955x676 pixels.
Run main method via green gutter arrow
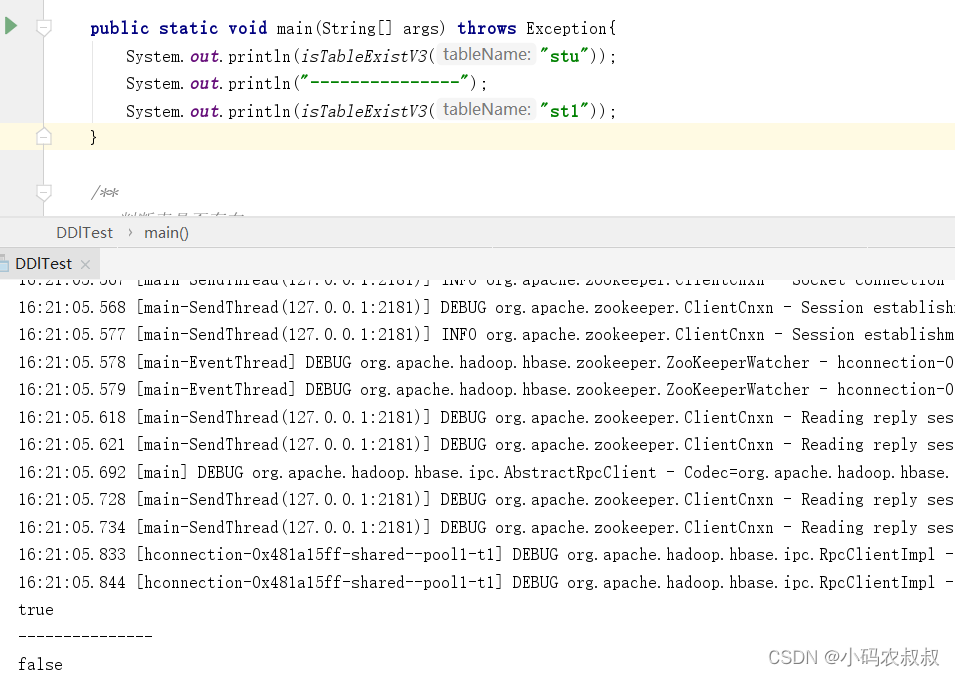[x=11, y=26]
